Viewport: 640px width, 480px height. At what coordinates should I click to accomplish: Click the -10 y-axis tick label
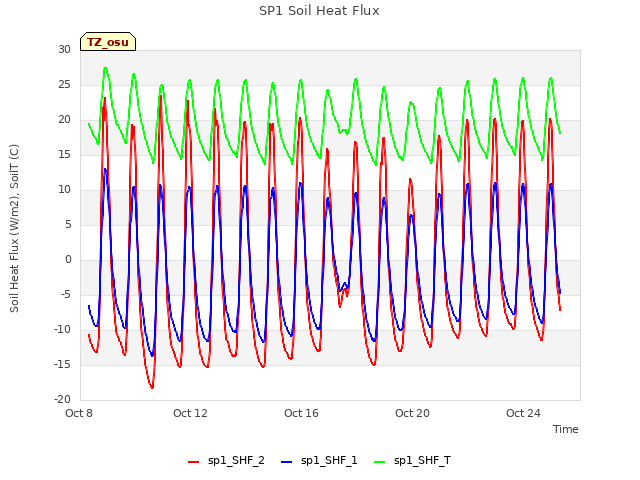62,329
